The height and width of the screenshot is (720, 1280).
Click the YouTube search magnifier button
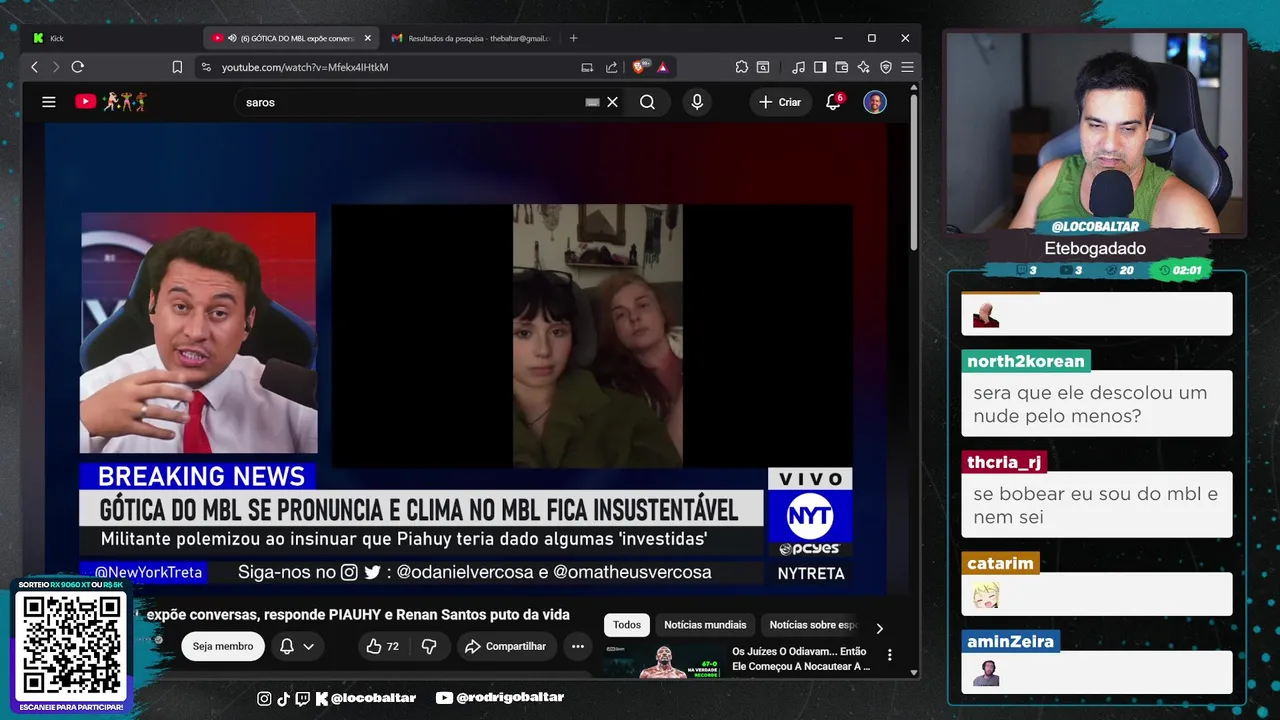tap(647, 102)
